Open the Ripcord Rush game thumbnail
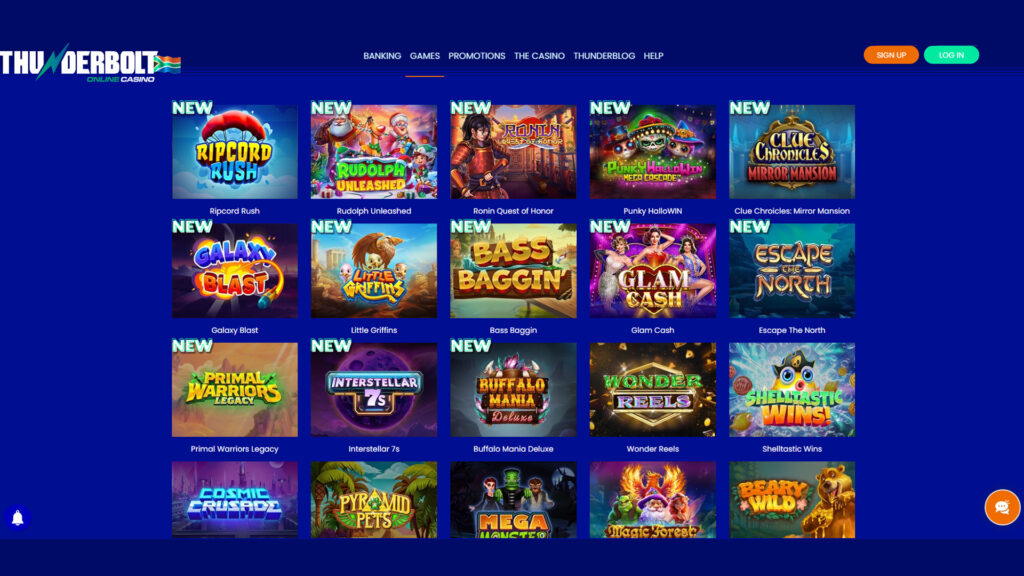 tap(234, 152)
